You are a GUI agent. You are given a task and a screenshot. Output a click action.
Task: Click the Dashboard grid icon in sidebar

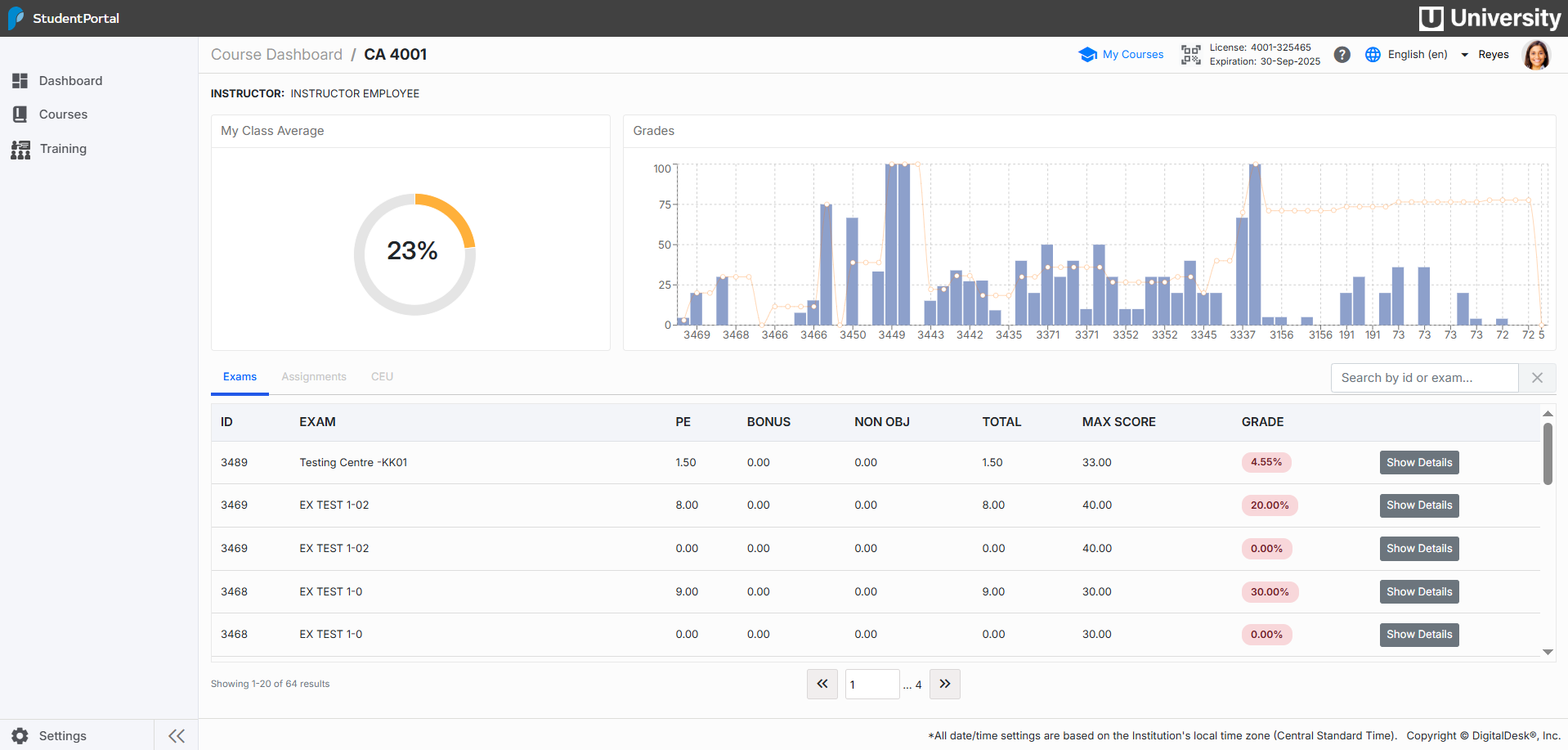(20, 81)
